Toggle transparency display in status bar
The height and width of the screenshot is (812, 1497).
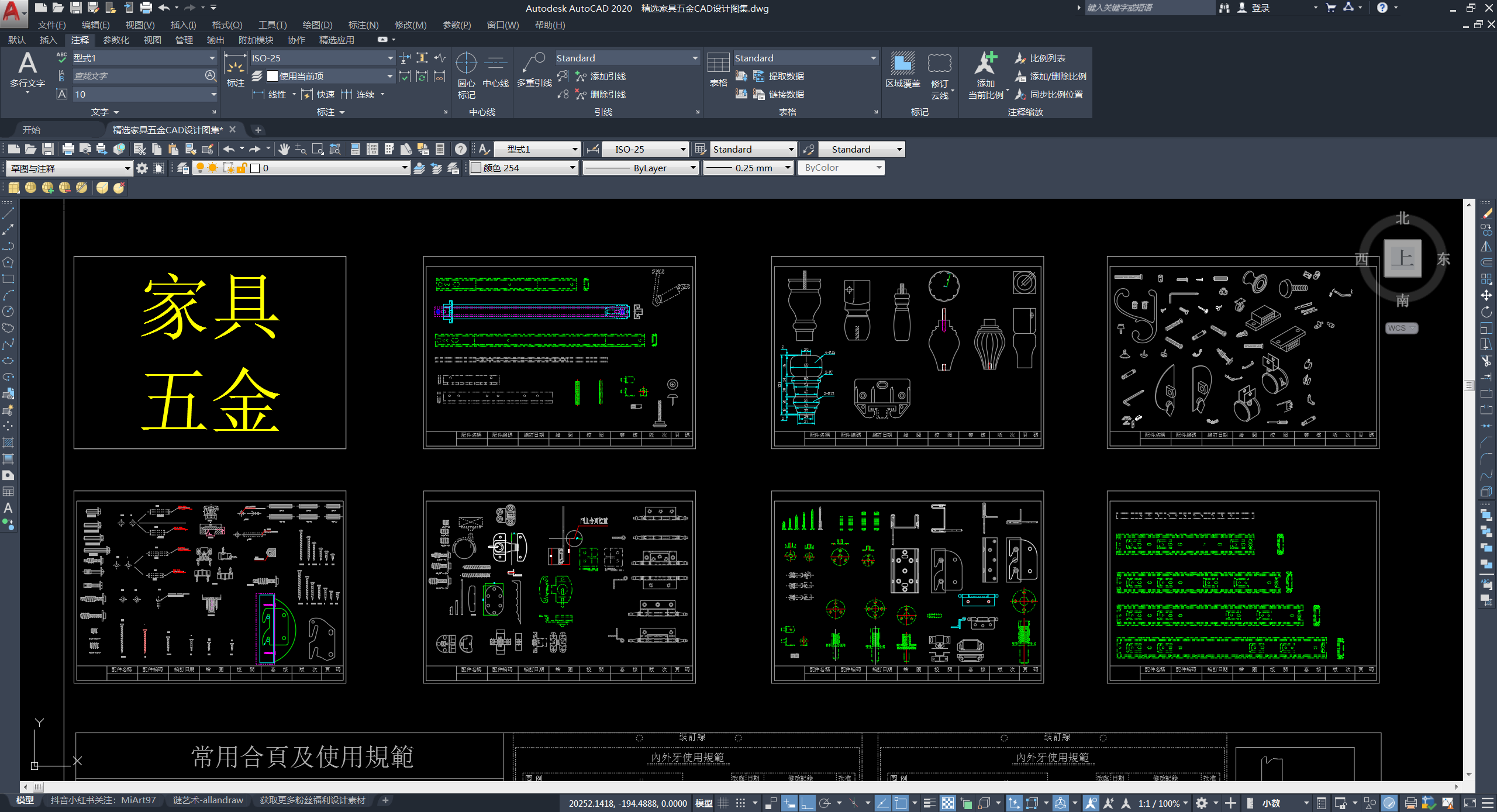[x=948, y=803]
